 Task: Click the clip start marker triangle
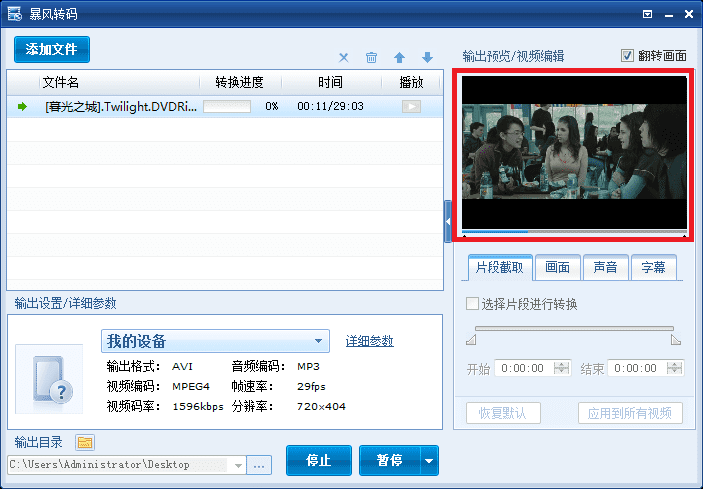471,340
